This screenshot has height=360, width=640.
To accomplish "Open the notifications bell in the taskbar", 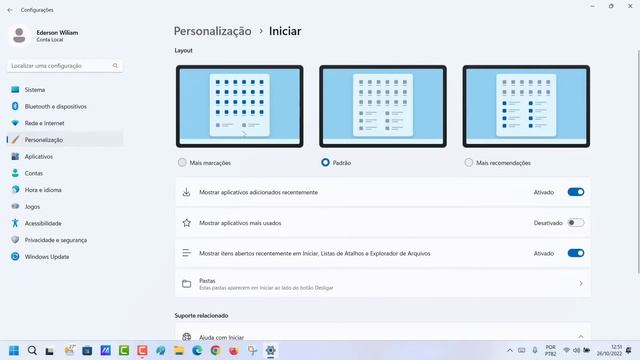I will pos(629,351).
